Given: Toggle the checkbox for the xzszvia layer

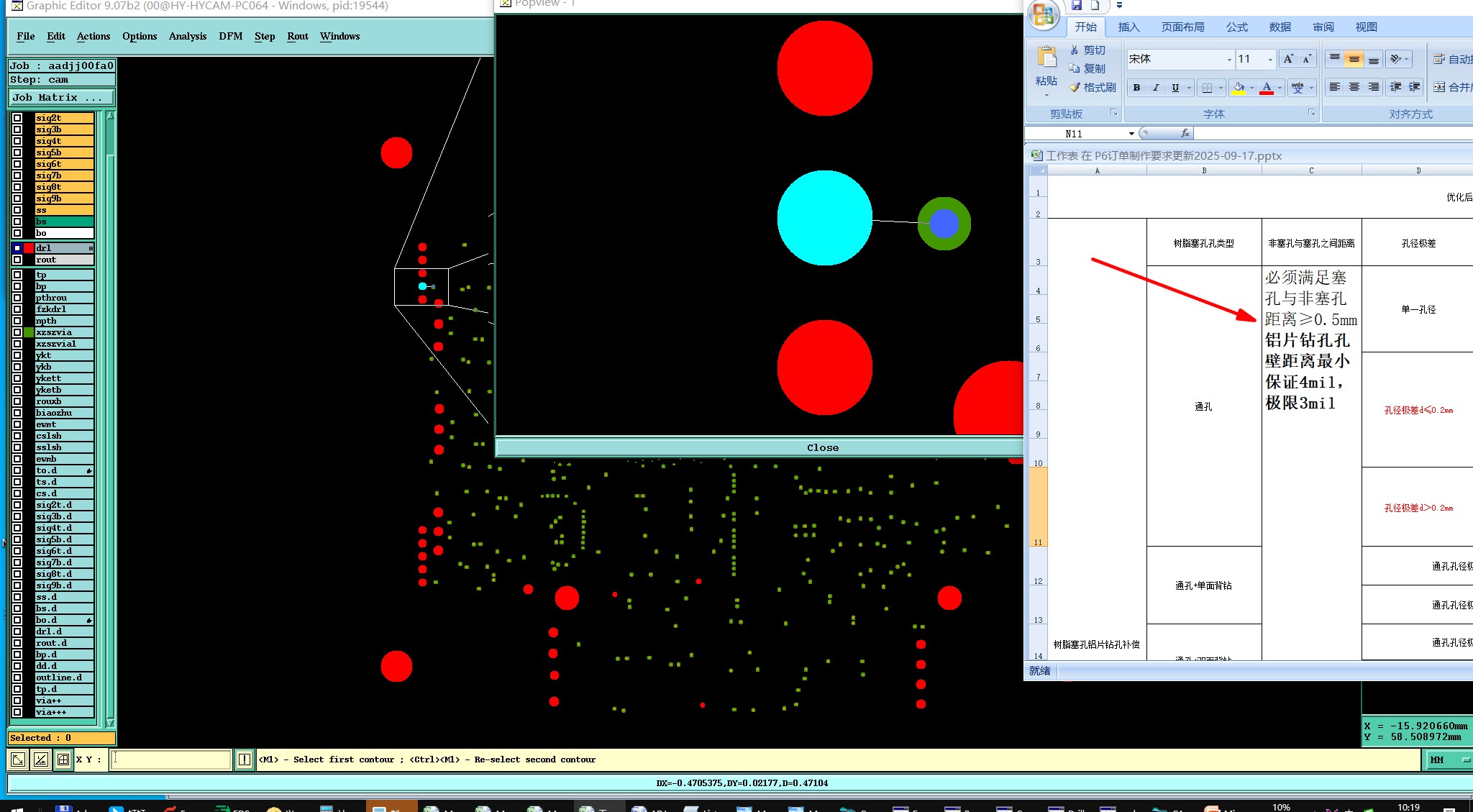Looking at the screenshot, I should click(x=17, y=332).
